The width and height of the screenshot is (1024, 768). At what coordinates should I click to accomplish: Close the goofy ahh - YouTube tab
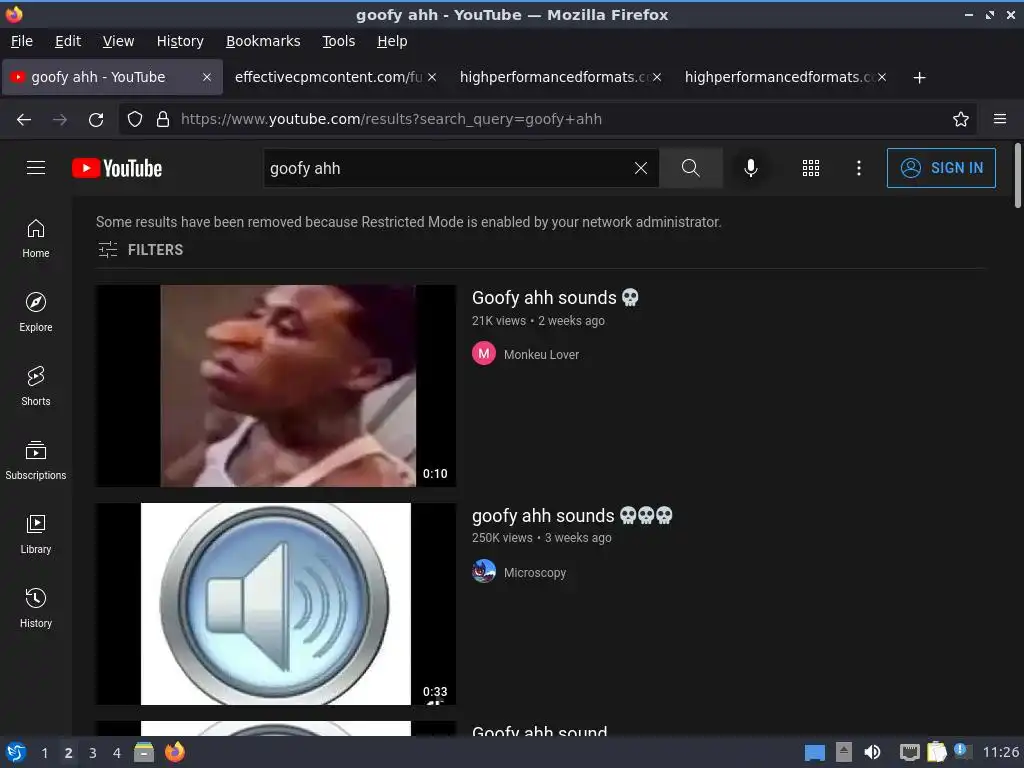(206, 77)
